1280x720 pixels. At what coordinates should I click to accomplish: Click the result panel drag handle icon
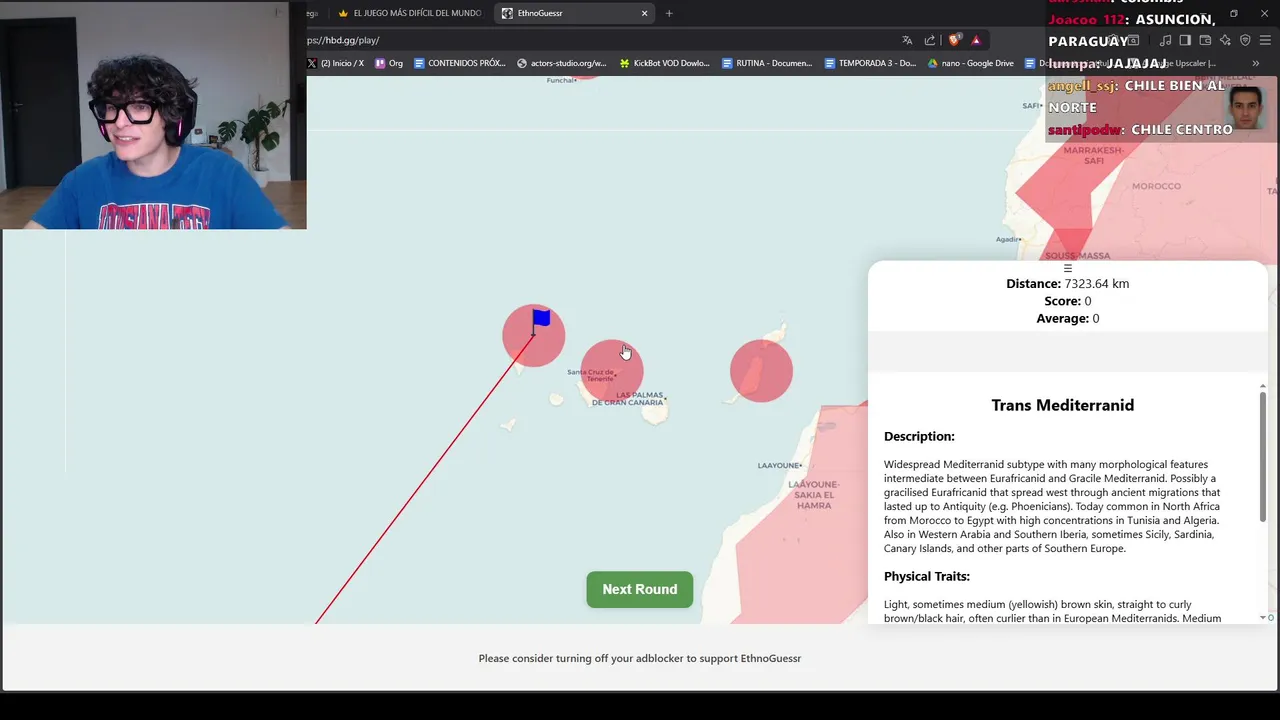(1067, 268)
